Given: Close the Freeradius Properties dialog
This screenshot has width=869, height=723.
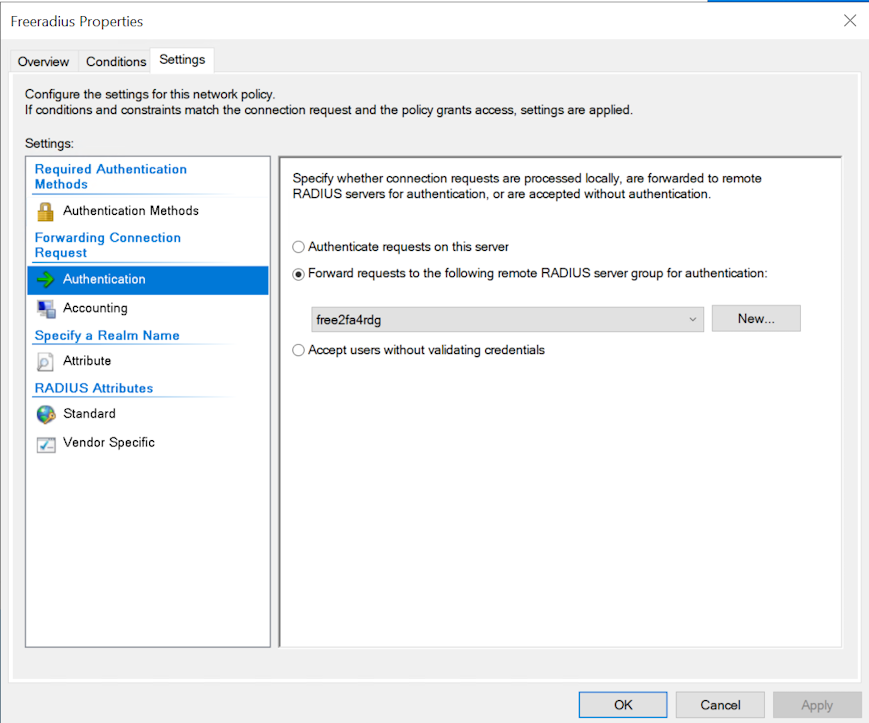Looking at the screenshot, I should point(850,21).
